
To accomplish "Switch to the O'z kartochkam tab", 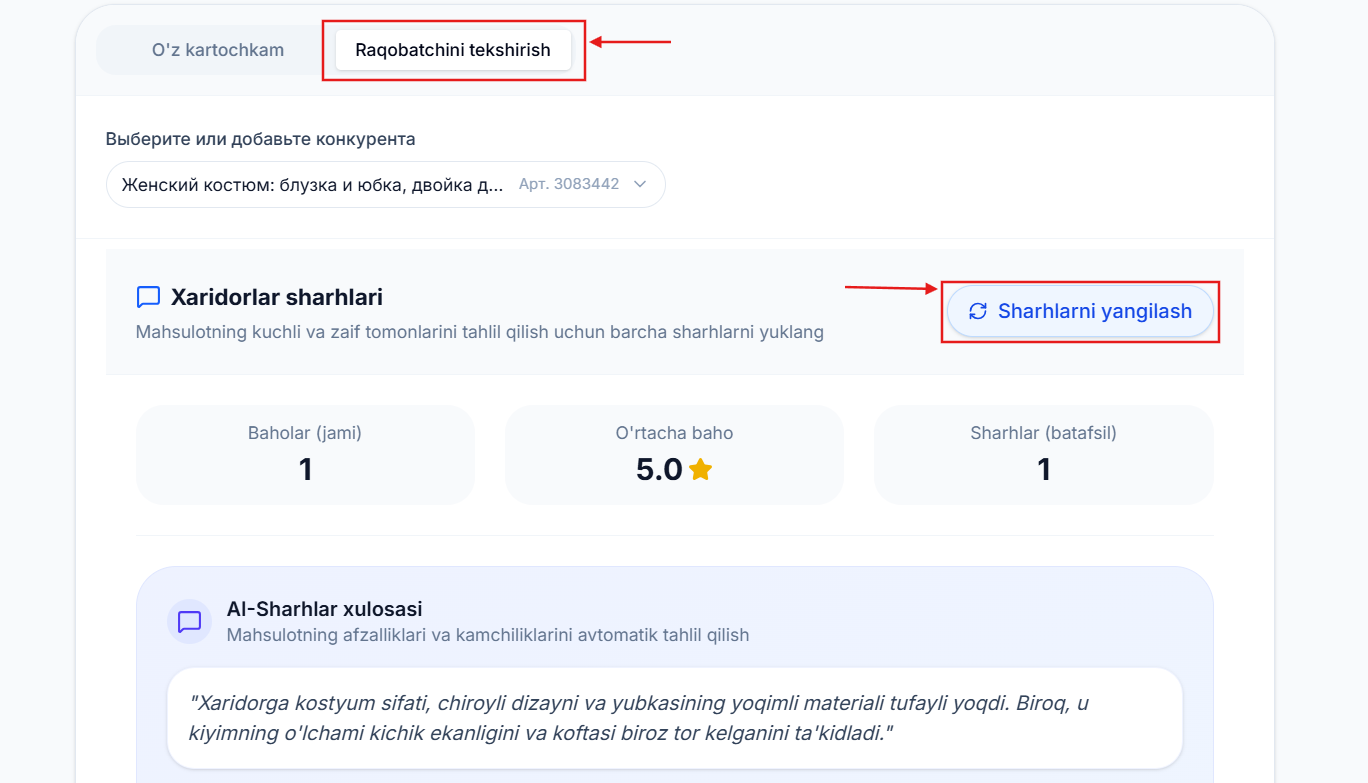I will (x=218, y=50).
